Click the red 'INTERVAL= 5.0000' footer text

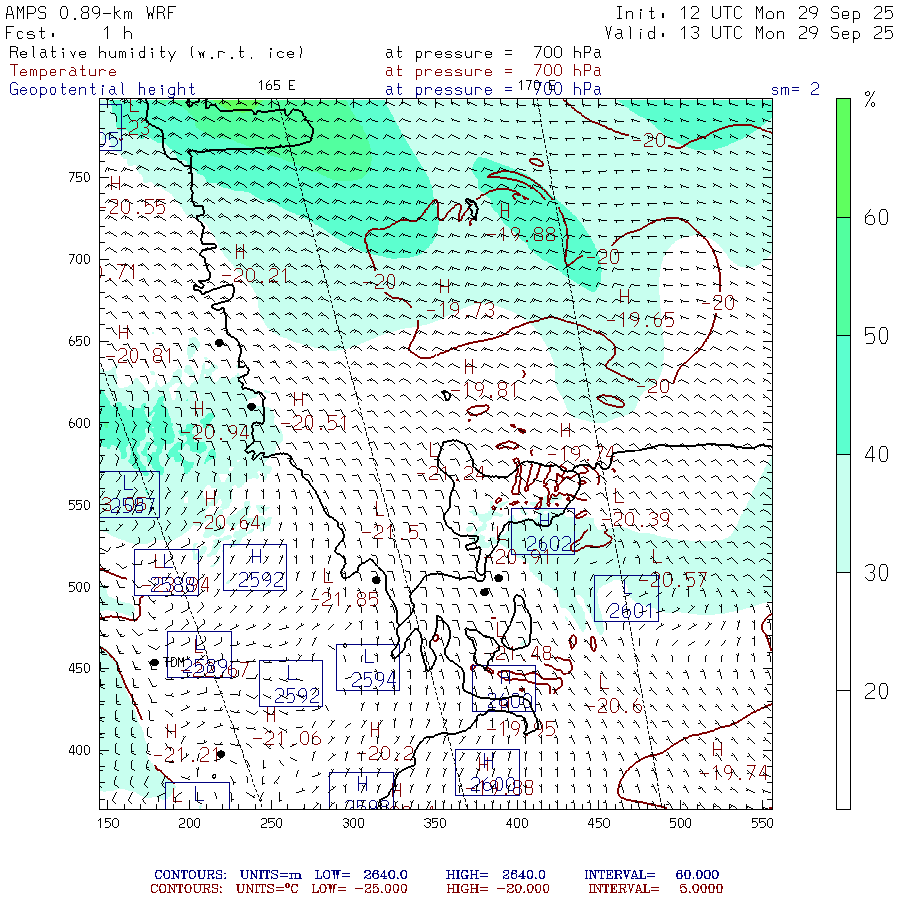pyautogui.click(x=655, y=889)
